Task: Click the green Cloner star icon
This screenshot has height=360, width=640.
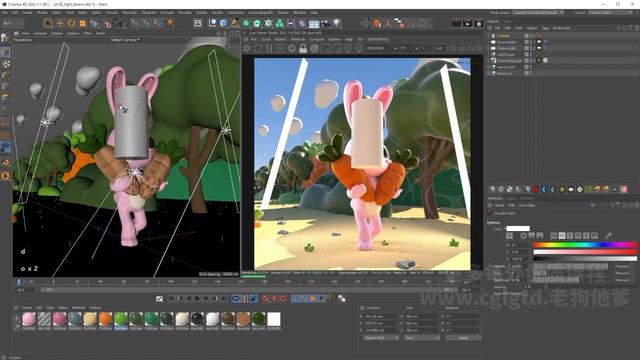Action: point(268,24)
